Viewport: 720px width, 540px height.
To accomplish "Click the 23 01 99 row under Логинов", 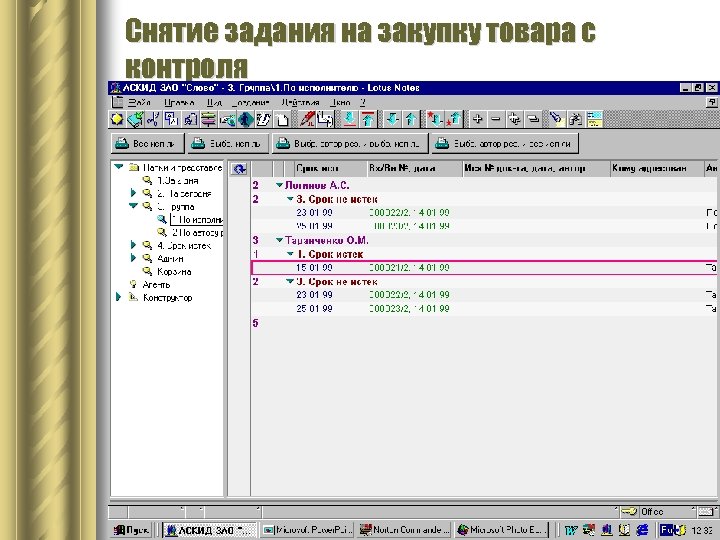I will (484, 213).
